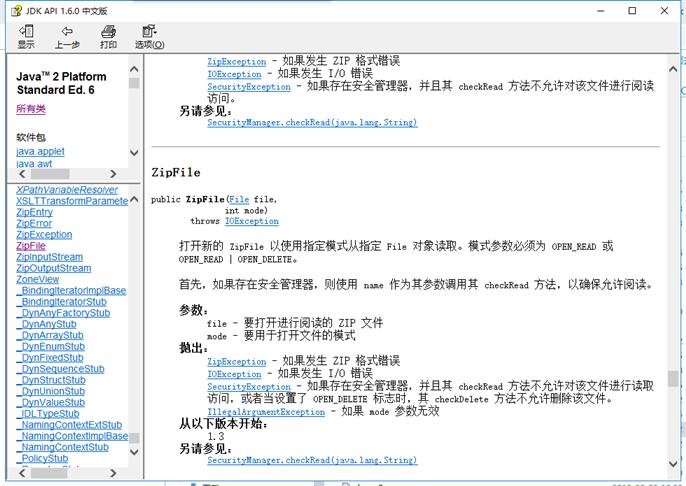Select XPathVariableResolver in class list

67,190
